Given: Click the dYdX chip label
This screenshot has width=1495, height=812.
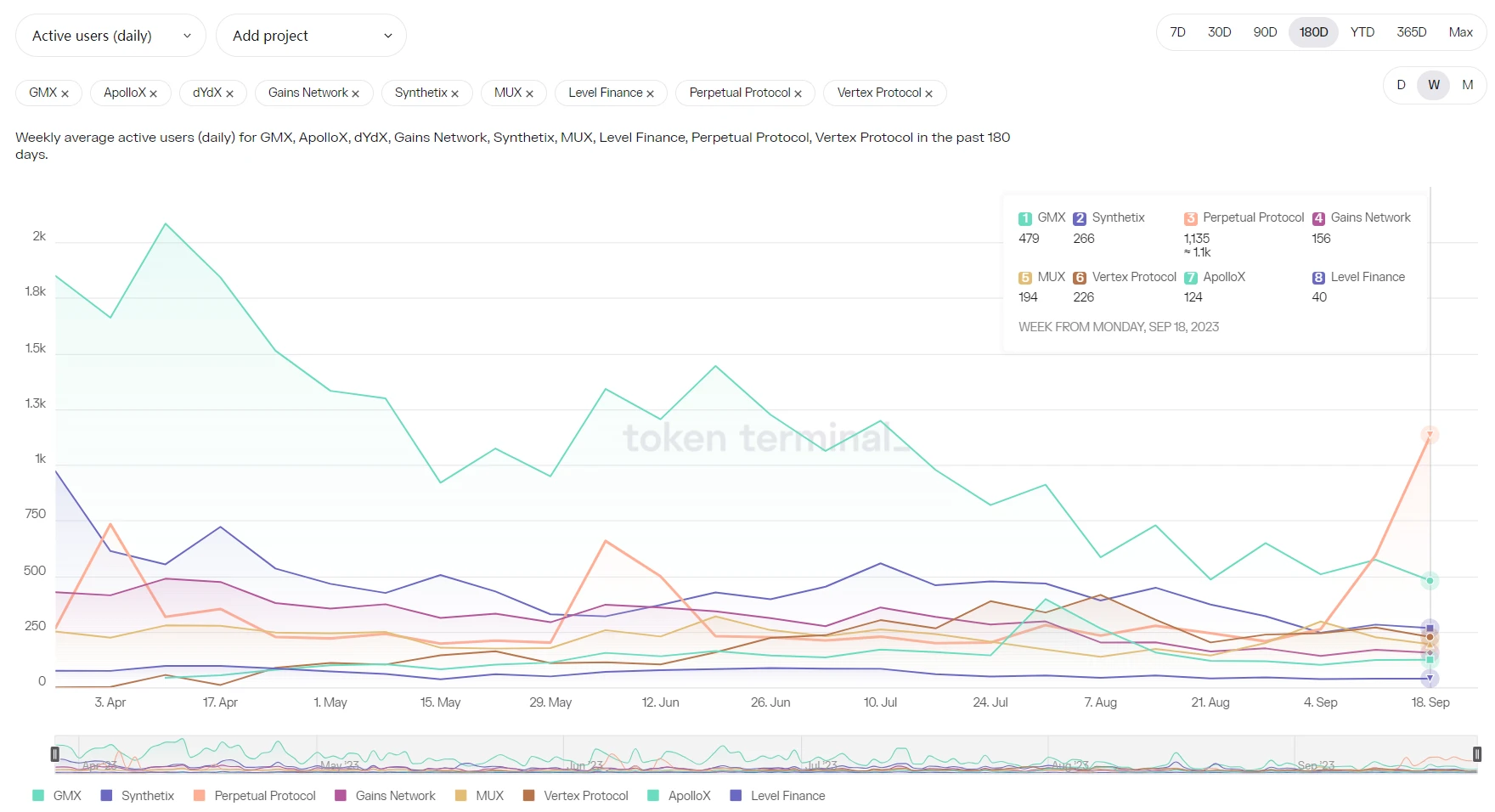Looking at the screenshot, I should [207, 93].
